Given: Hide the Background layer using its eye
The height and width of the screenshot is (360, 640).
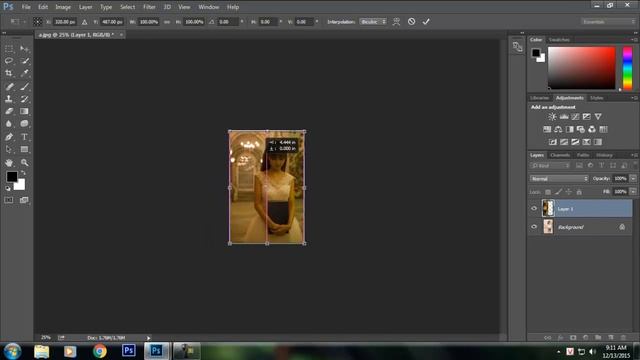Looking at the screenshot, I should pos(534,227).
